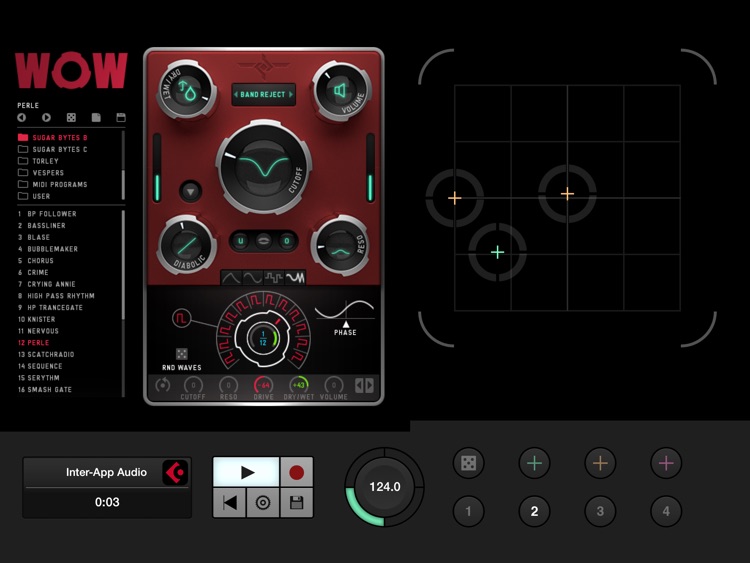Toggle the middle vowel mouth button
Screen dimensions: 750x563
(264, 241)
